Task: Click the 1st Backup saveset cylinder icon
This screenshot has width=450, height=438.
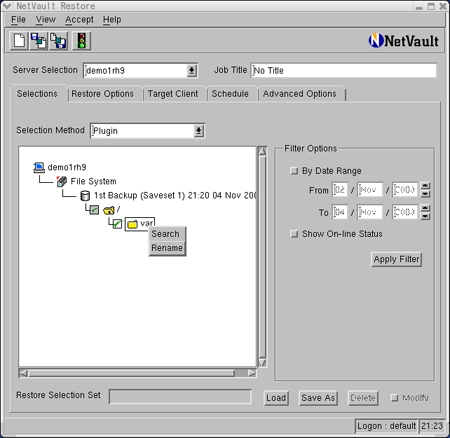Action: (85, 196)
